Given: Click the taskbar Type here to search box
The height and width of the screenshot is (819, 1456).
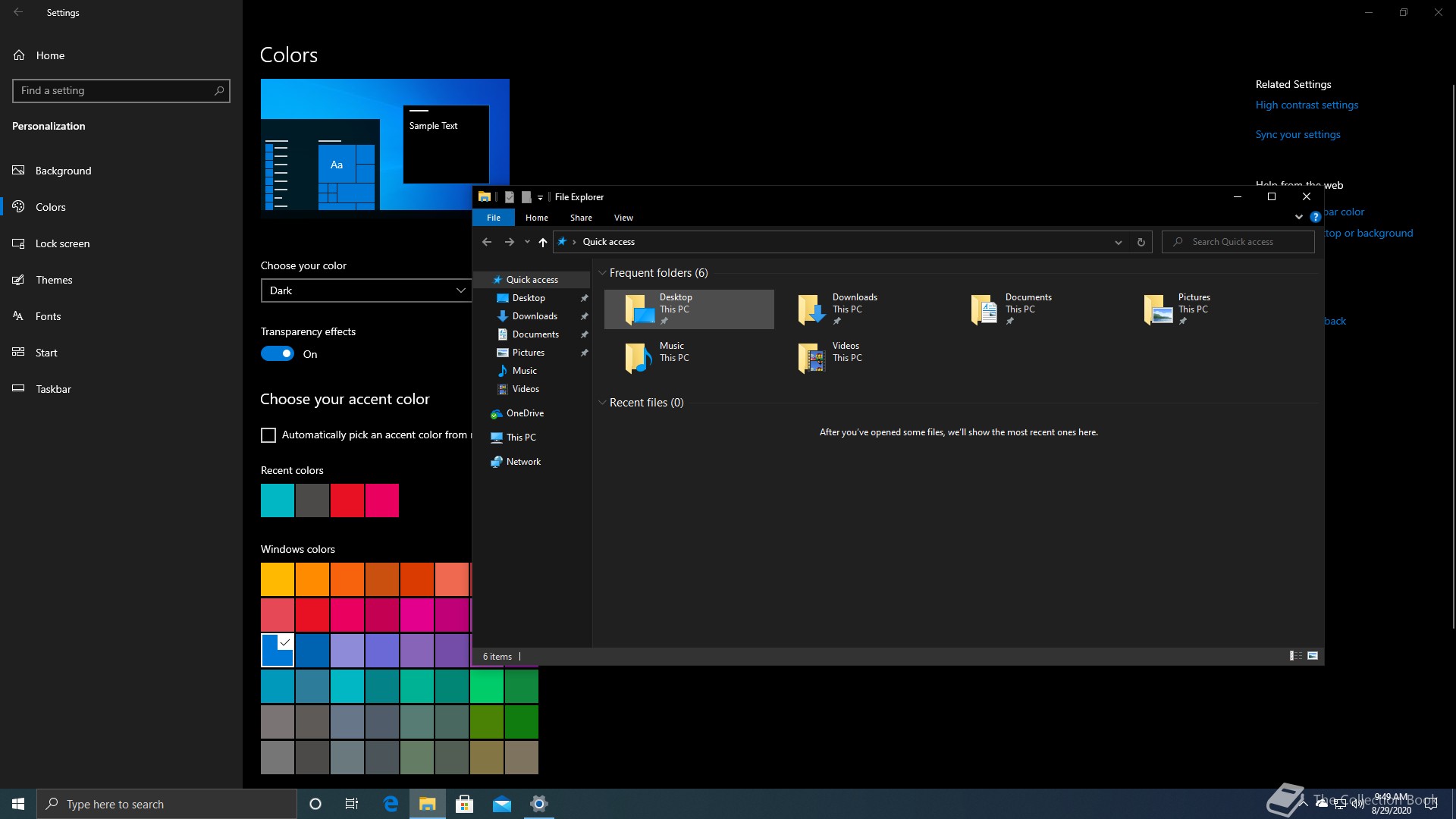Looking at the screenshot, I should 167,804.
